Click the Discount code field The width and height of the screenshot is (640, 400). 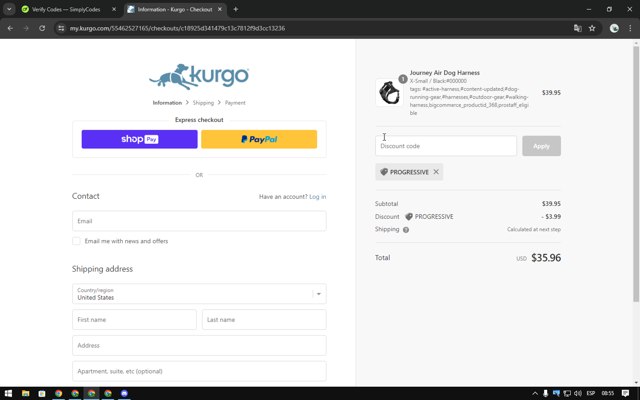click(446, 146)
